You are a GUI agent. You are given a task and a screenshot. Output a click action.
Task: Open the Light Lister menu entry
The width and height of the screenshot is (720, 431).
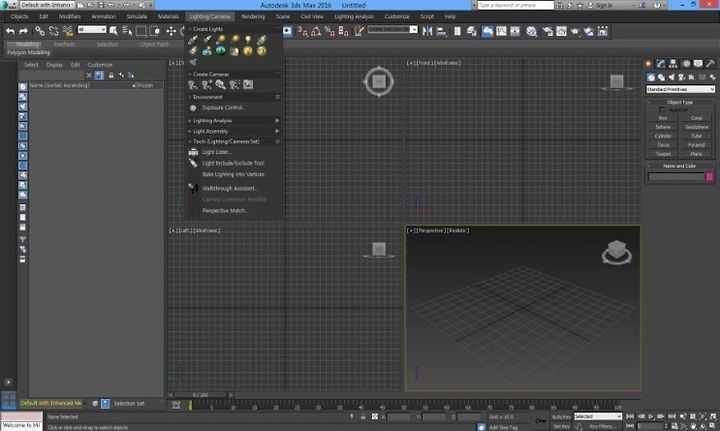[217, 152]
